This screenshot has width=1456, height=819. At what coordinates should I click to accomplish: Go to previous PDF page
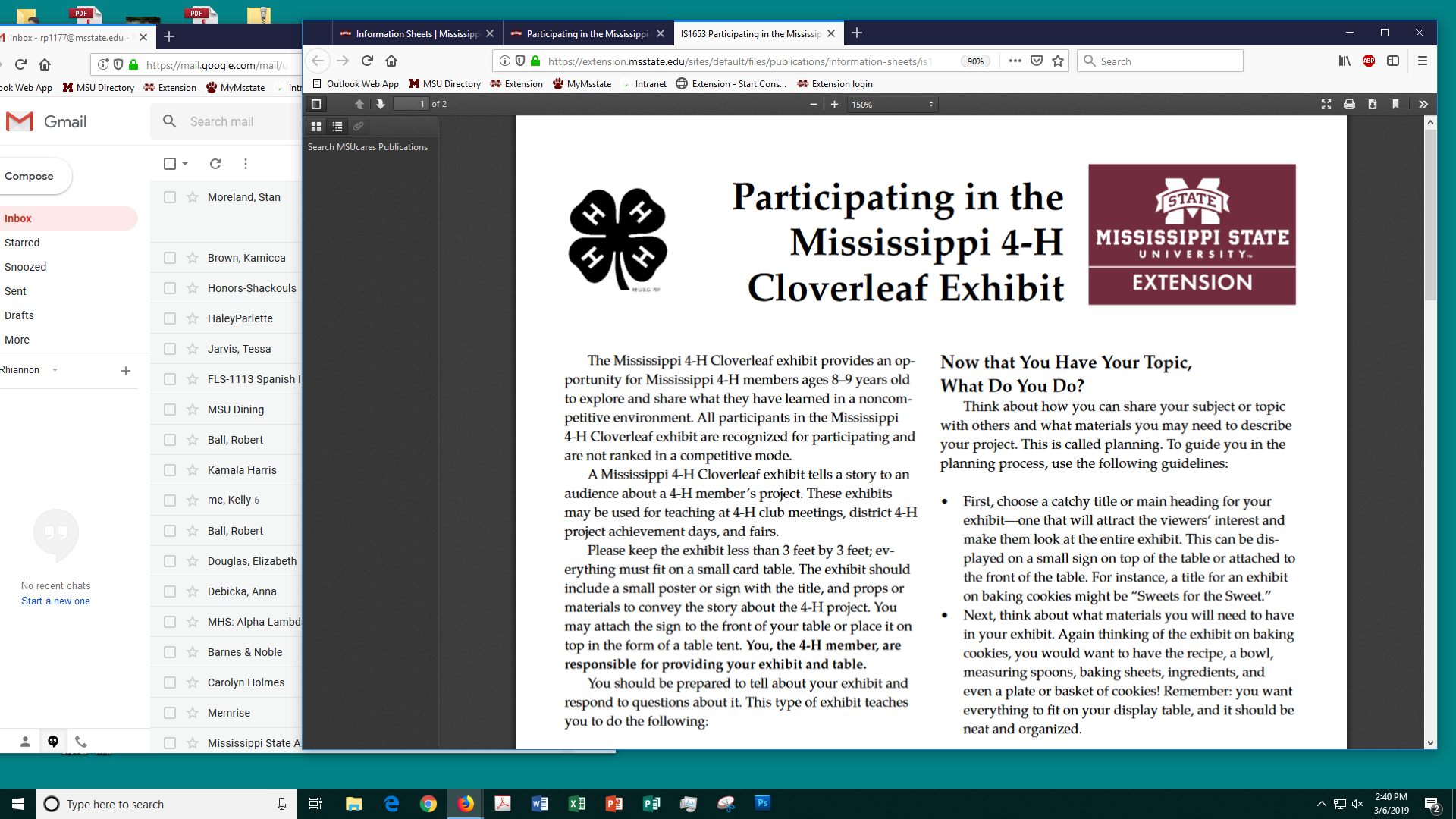pyautogui.click(x=359, y=104)
